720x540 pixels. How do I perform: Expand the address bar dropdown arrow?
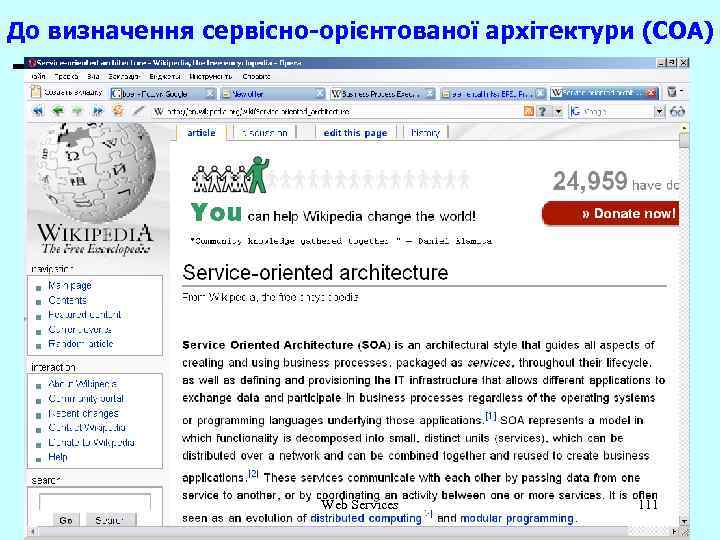click(558, 111)
